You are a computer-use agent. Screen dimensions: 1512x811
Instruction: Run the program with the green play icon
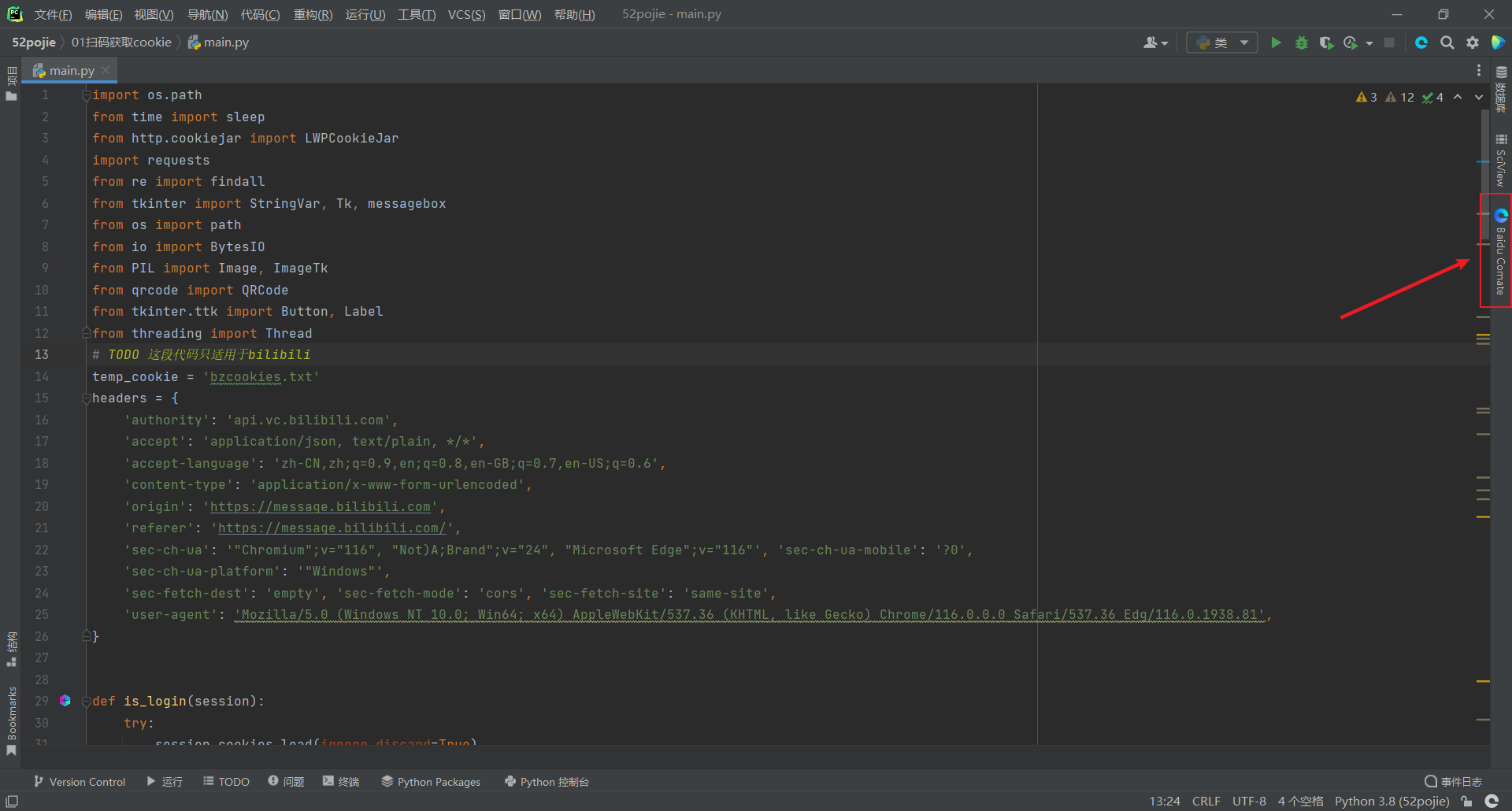click(x=1276, y=43)
